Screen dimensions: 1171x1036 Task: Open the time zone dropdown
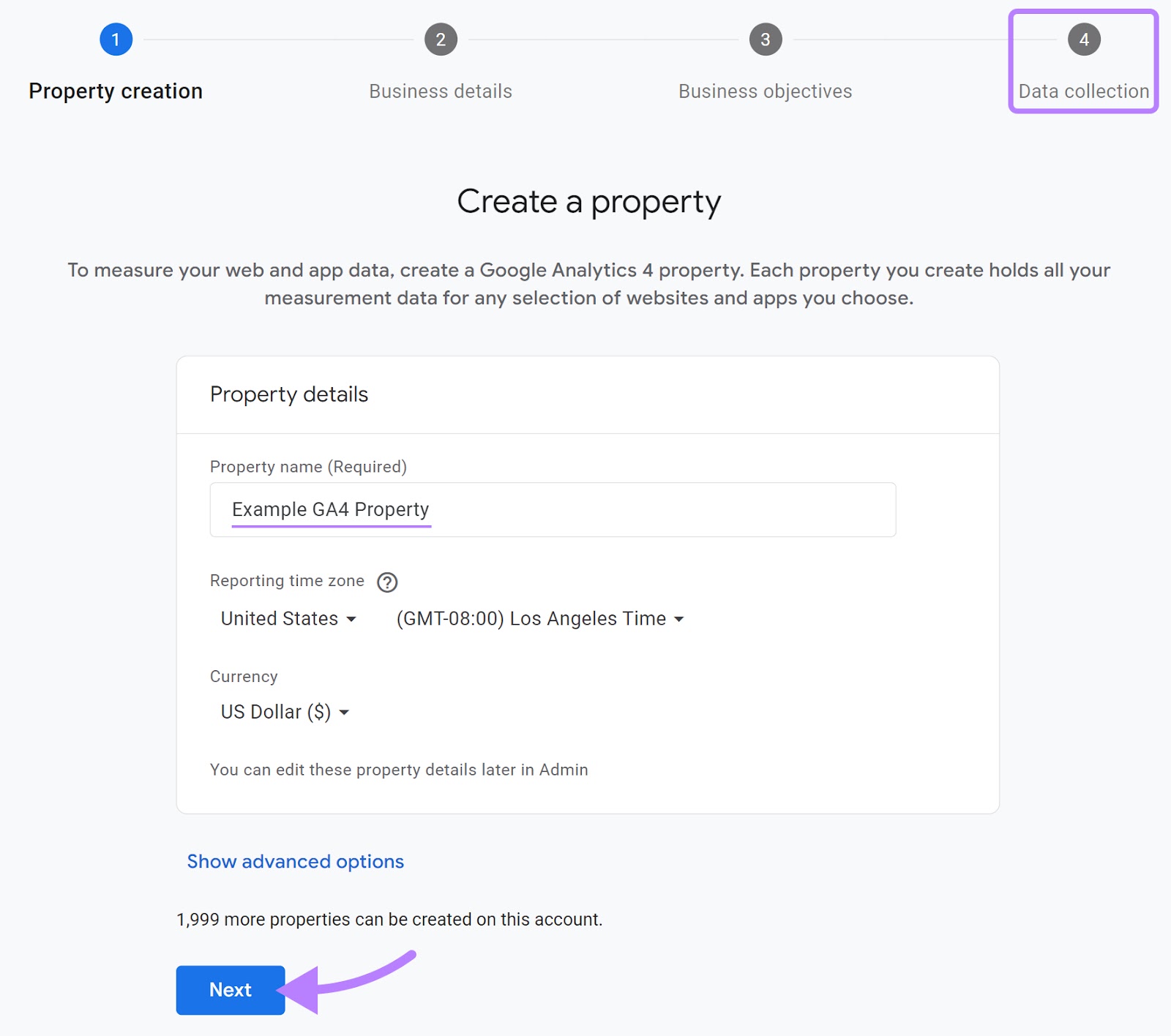539,619
